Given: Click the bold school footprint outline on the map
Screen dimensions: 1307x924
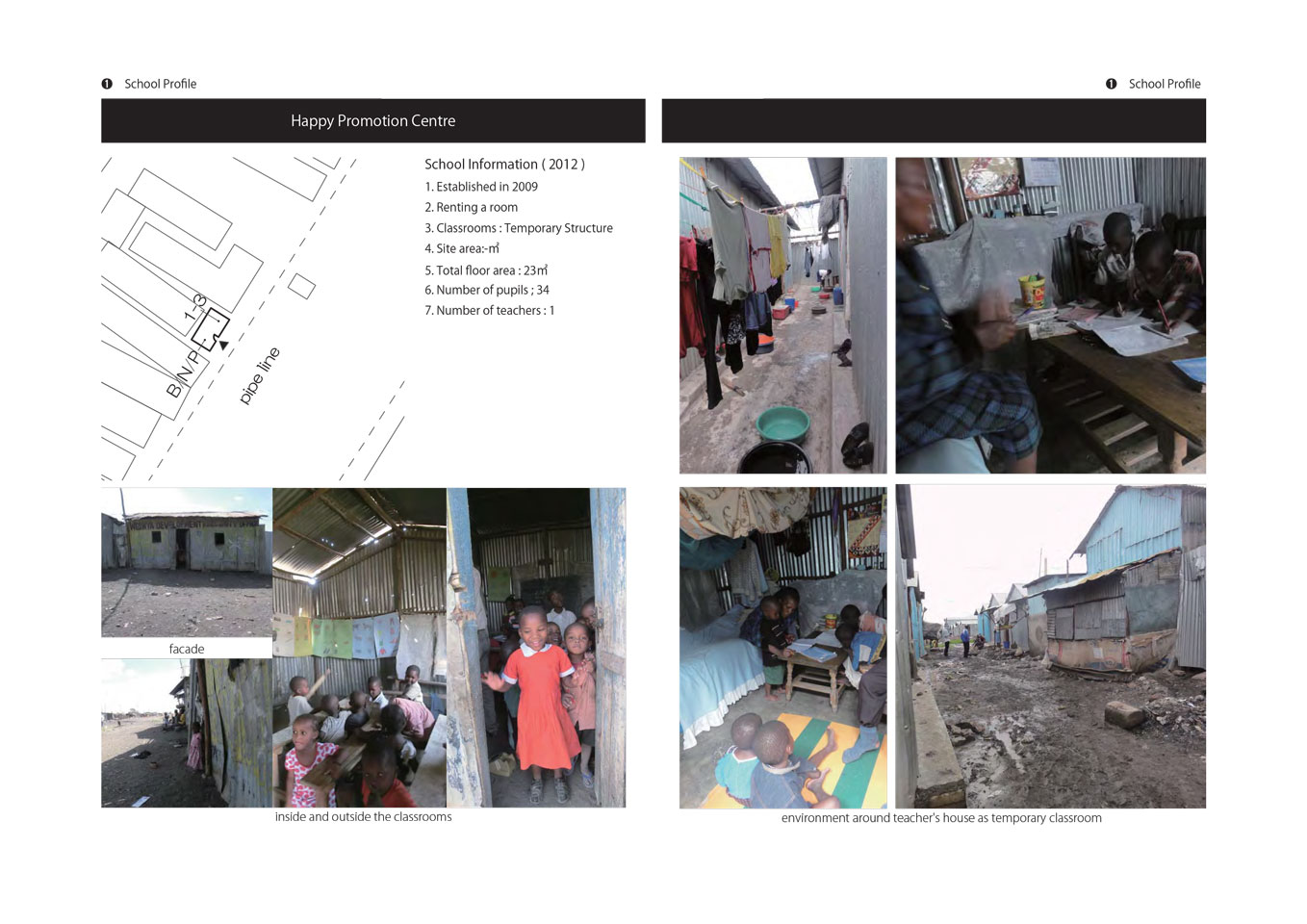Looking at the screenshot, I should 210,328.
